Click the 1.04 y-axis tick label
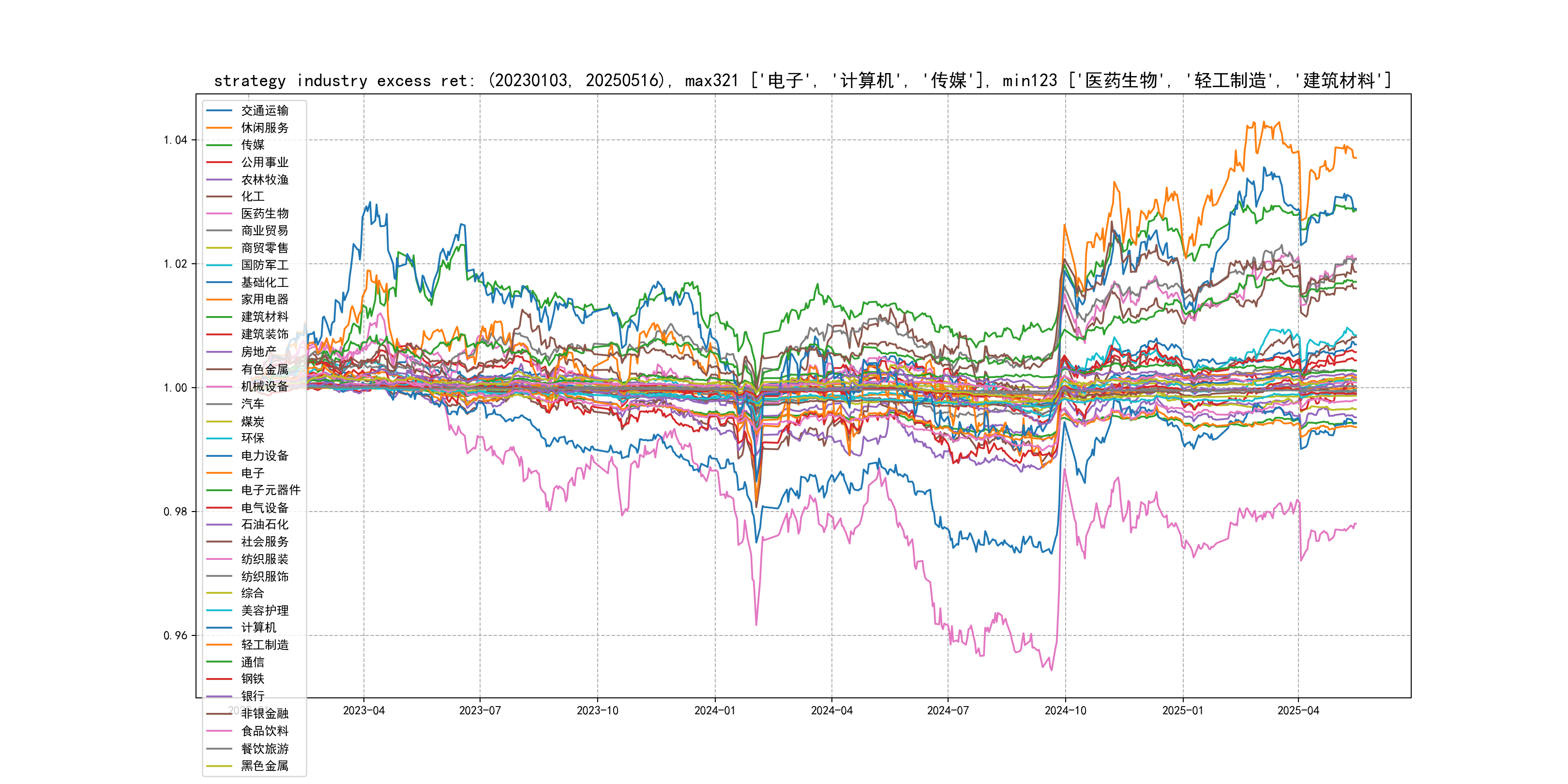 pyautogui.click(x=175, y=140)
